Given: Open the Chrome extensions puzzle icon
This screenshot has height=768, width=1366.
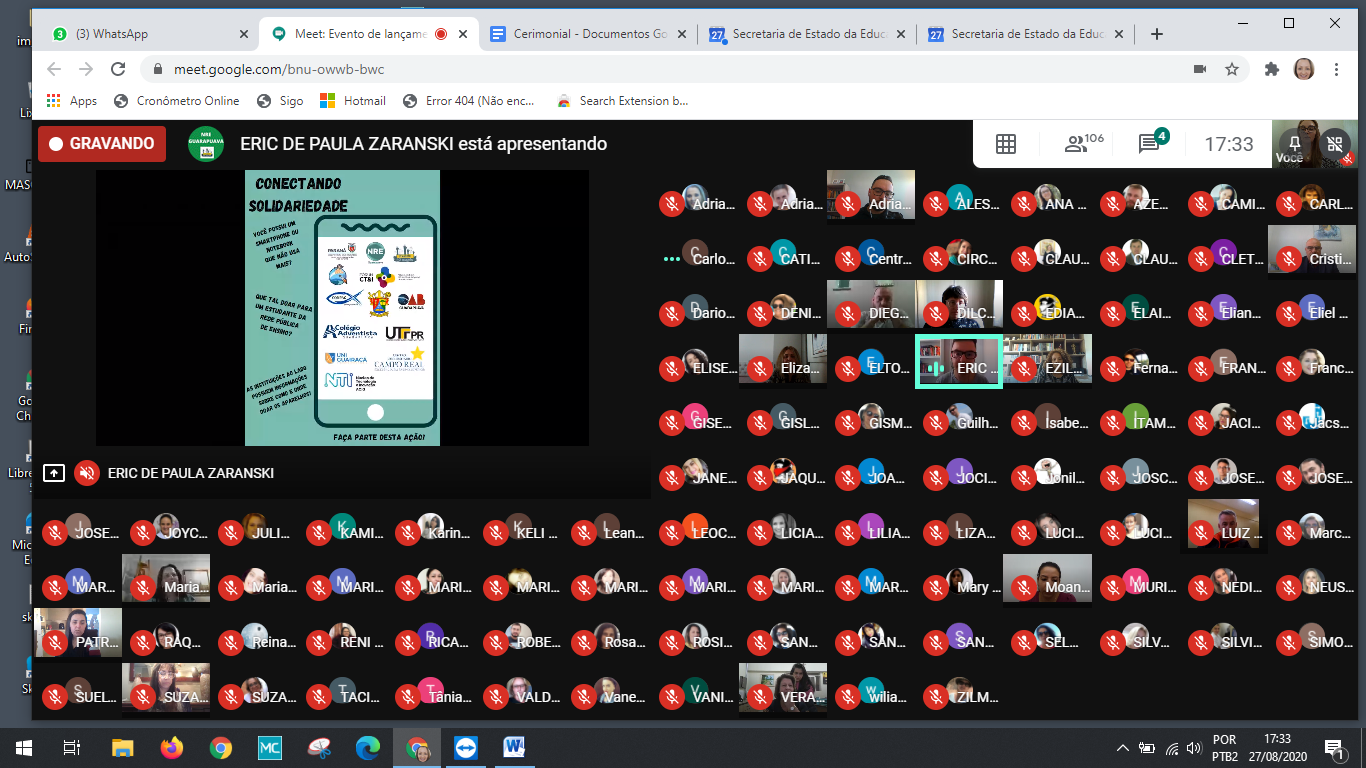Looking at the screenshot, I should click(1272, 69).
